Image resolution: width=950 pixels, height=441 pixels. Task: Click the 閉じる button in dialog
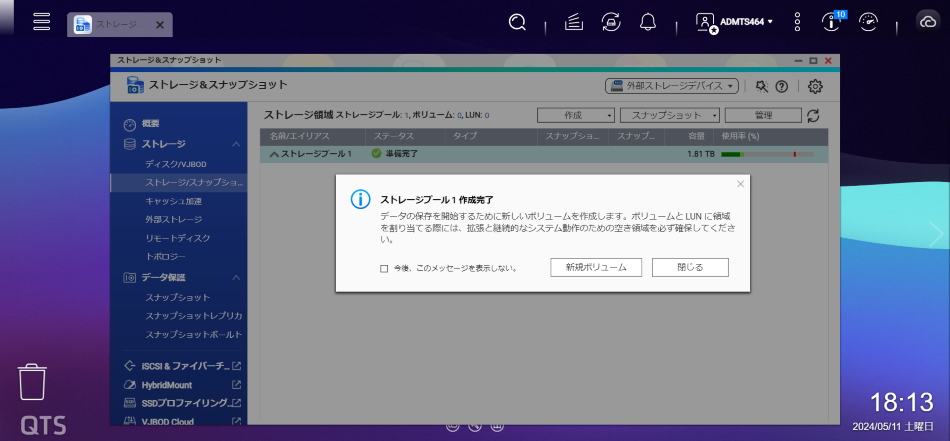point(690,267)
